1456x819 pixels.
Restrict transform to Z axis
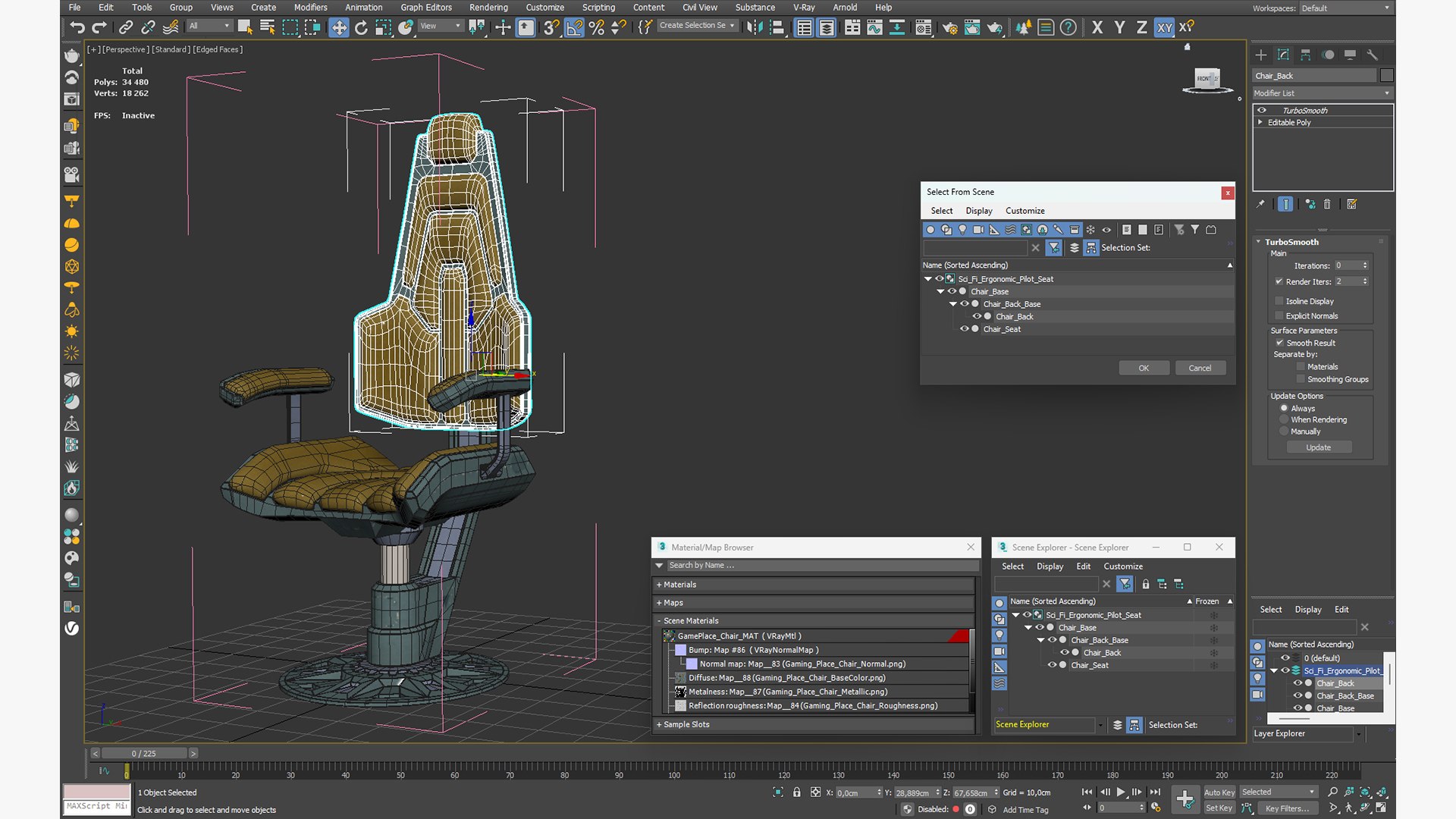pos(1141,27)
